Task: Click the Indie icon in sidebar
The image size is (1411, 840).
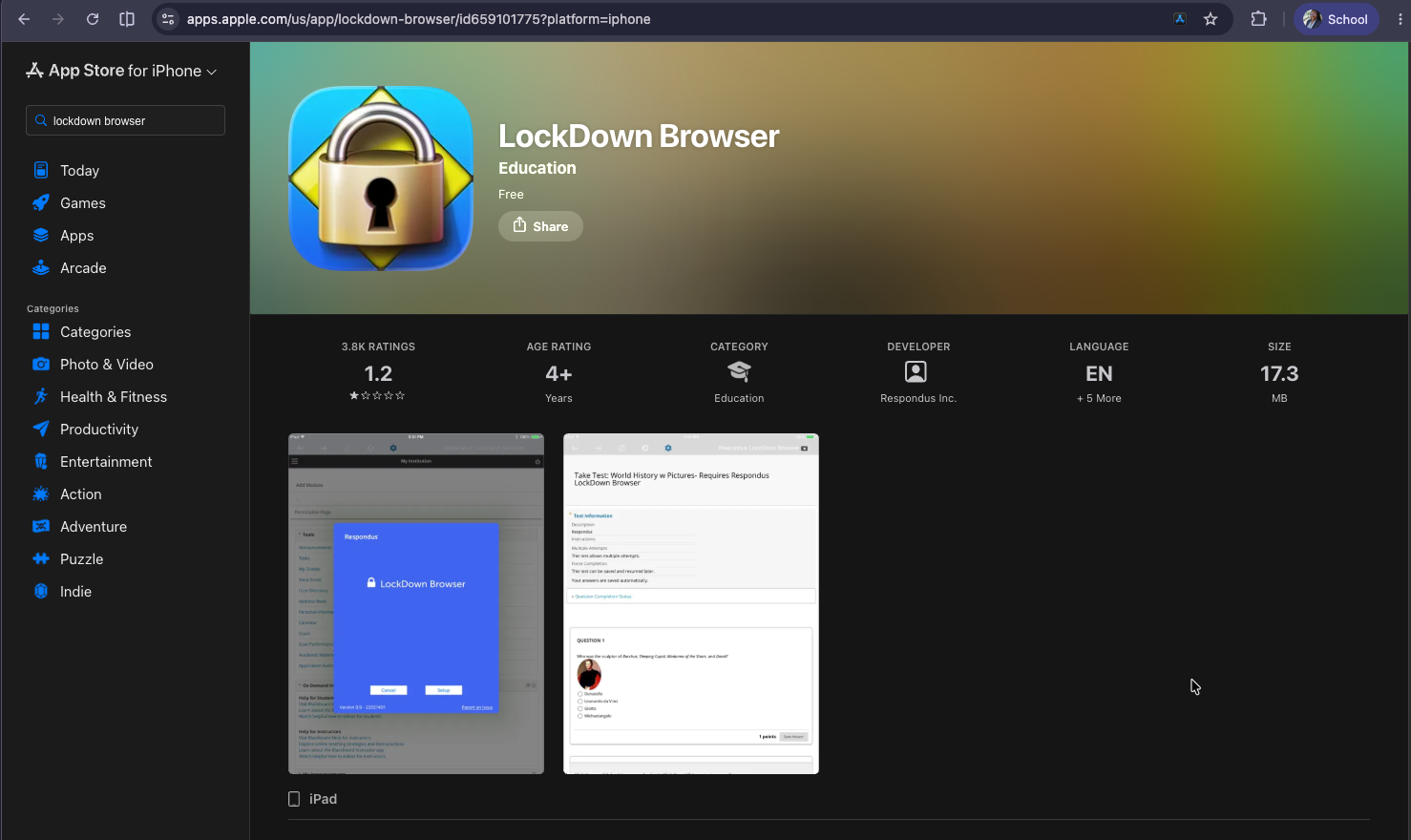Action: tap(41, 591)
